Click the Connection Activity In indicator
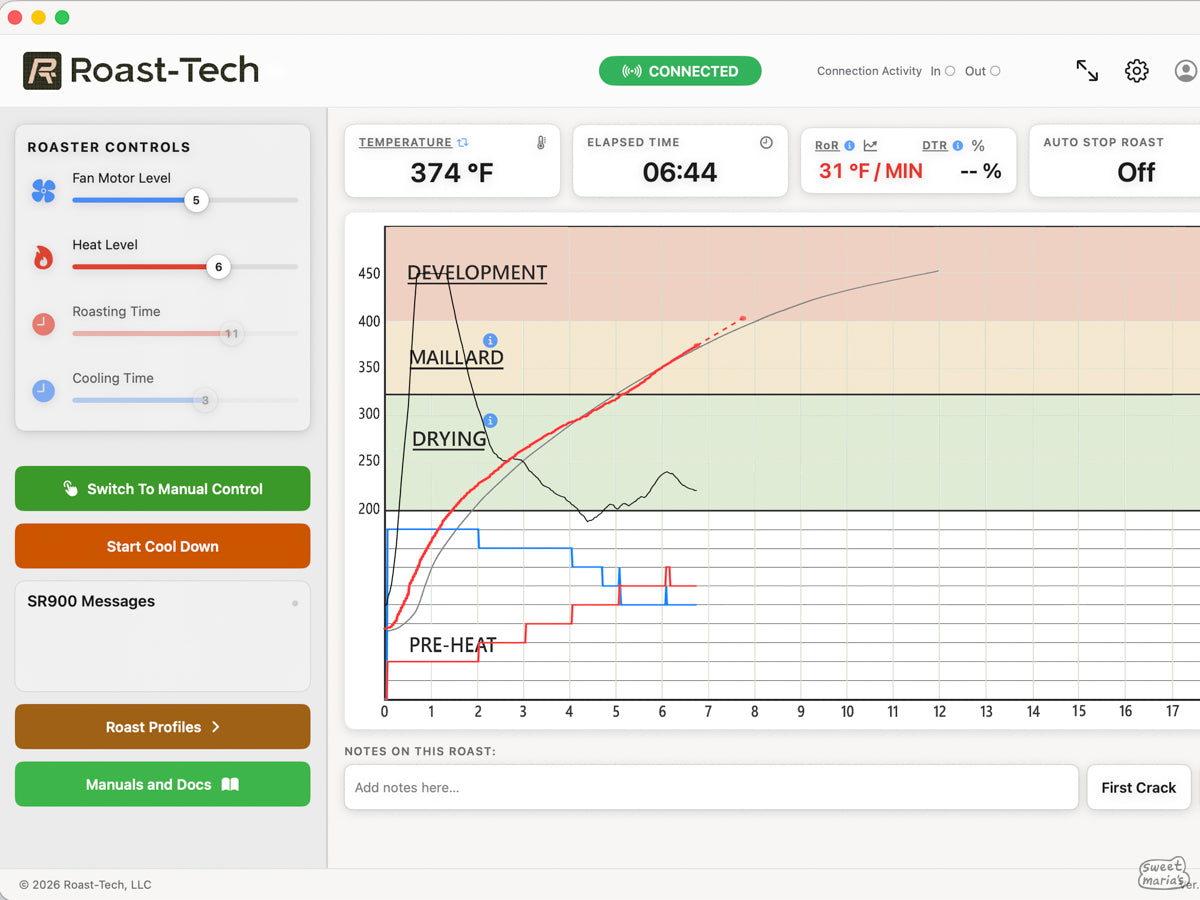Image resolution: width=1200 pixels, height=900 pixels. click(950, 71)
